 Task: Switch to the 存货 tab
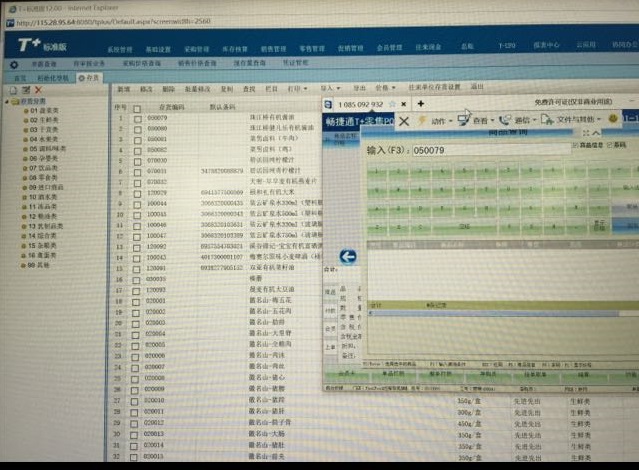89,77
